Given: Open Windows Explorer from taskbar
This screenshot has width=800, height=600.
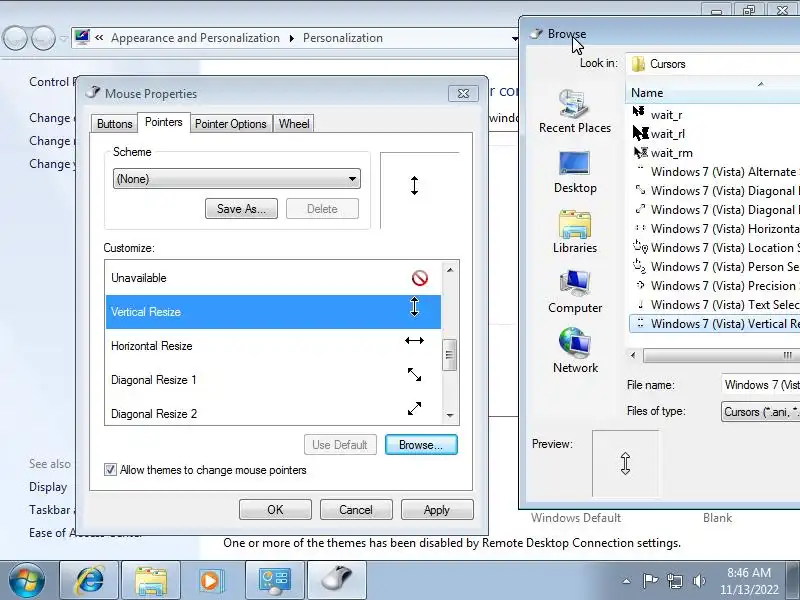Looking at the screenshot, I should tap(151, 581).
